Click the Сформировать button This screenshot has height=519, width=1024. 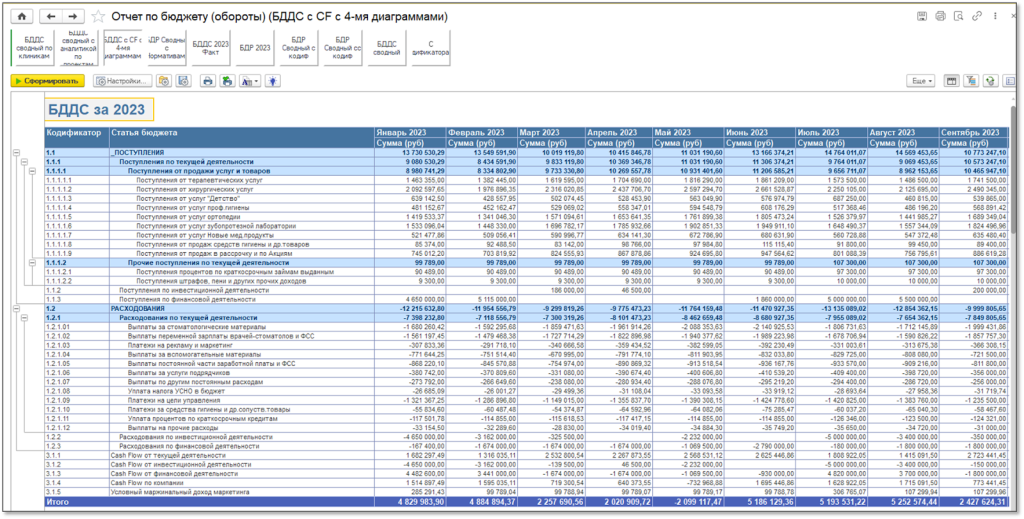(x=47, y=80)
